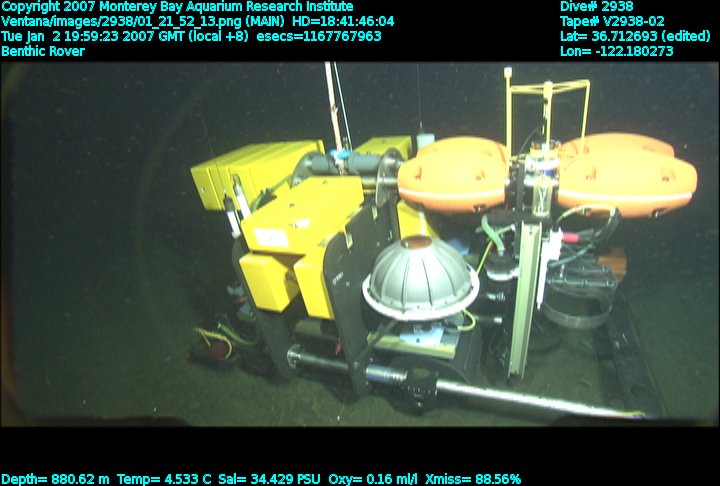Click the silver dome on the rover
The width and height of the screenshot is (720, 486).
420,276
